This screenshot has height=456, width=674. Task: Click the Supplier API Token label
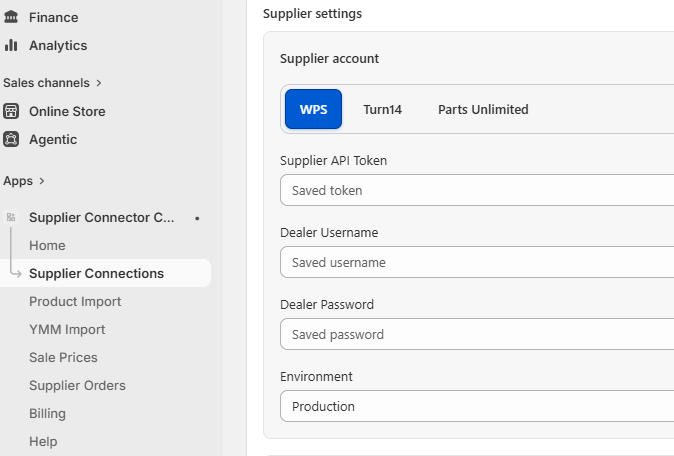[x=334, y=161]
